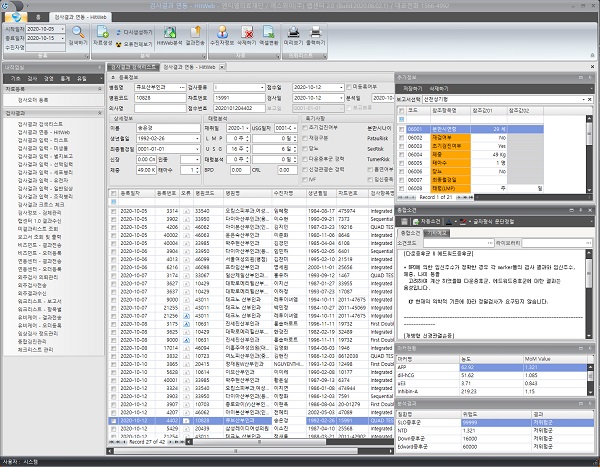Click 글자형식 in 종합소견 toolbar

pos(483,221)
